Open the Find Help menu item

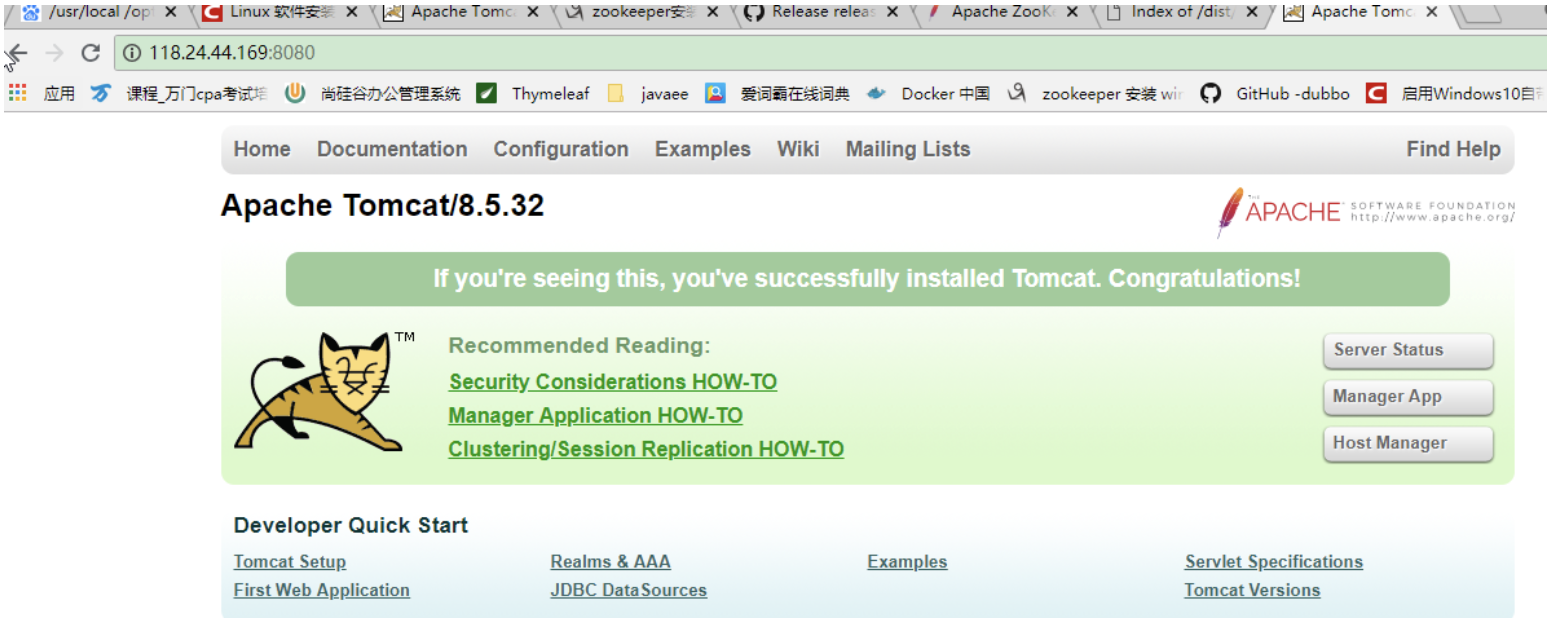(x=1453, y=149)
